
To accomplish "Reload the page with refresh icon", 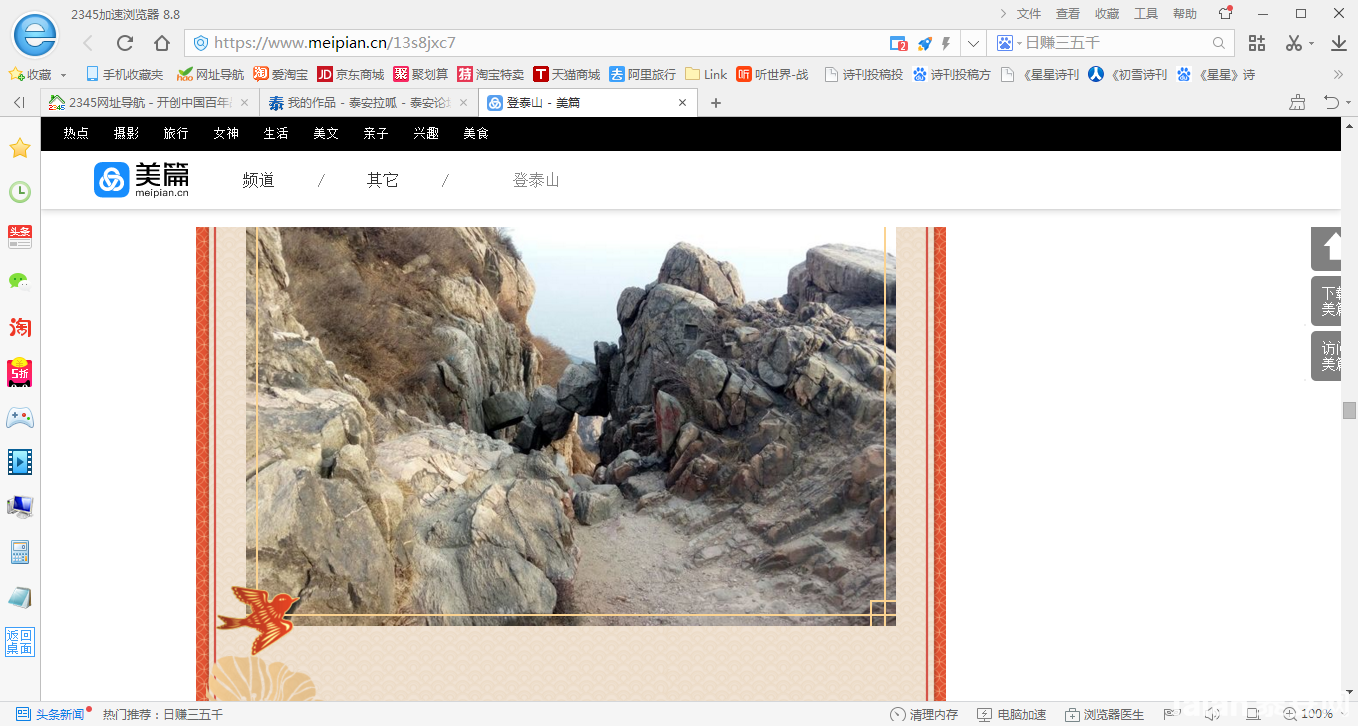I will pyautogui.click(x=125, y=43).
